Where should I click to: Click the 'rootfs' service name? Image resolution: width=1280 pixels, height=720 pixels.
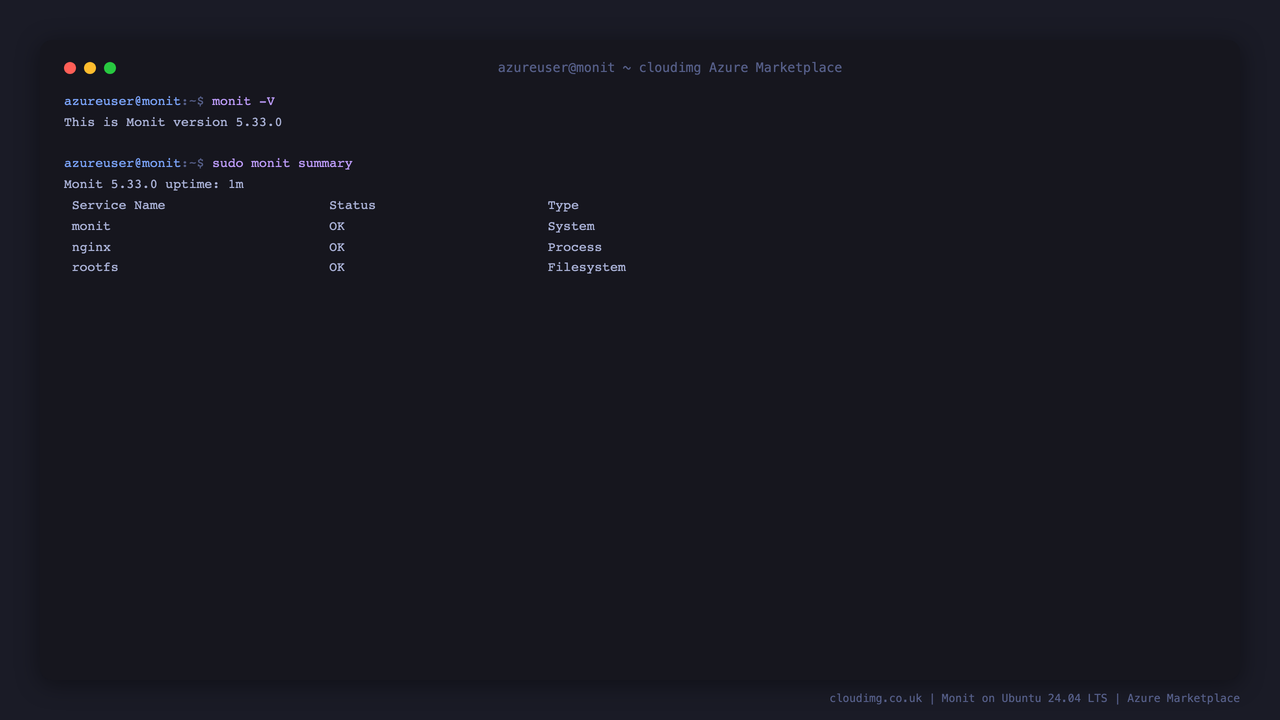(x=95, y=268)
